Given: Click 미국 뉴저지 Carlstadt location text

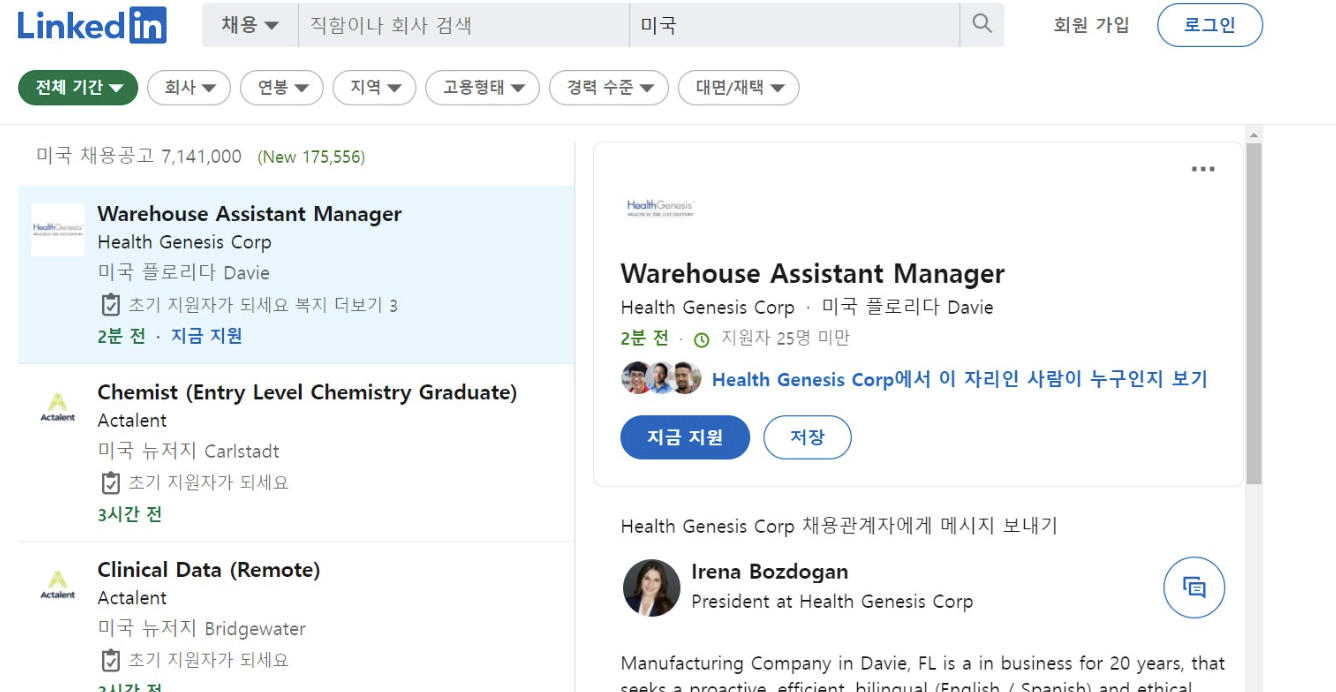Looking at the screenshot, I should 189,451.
